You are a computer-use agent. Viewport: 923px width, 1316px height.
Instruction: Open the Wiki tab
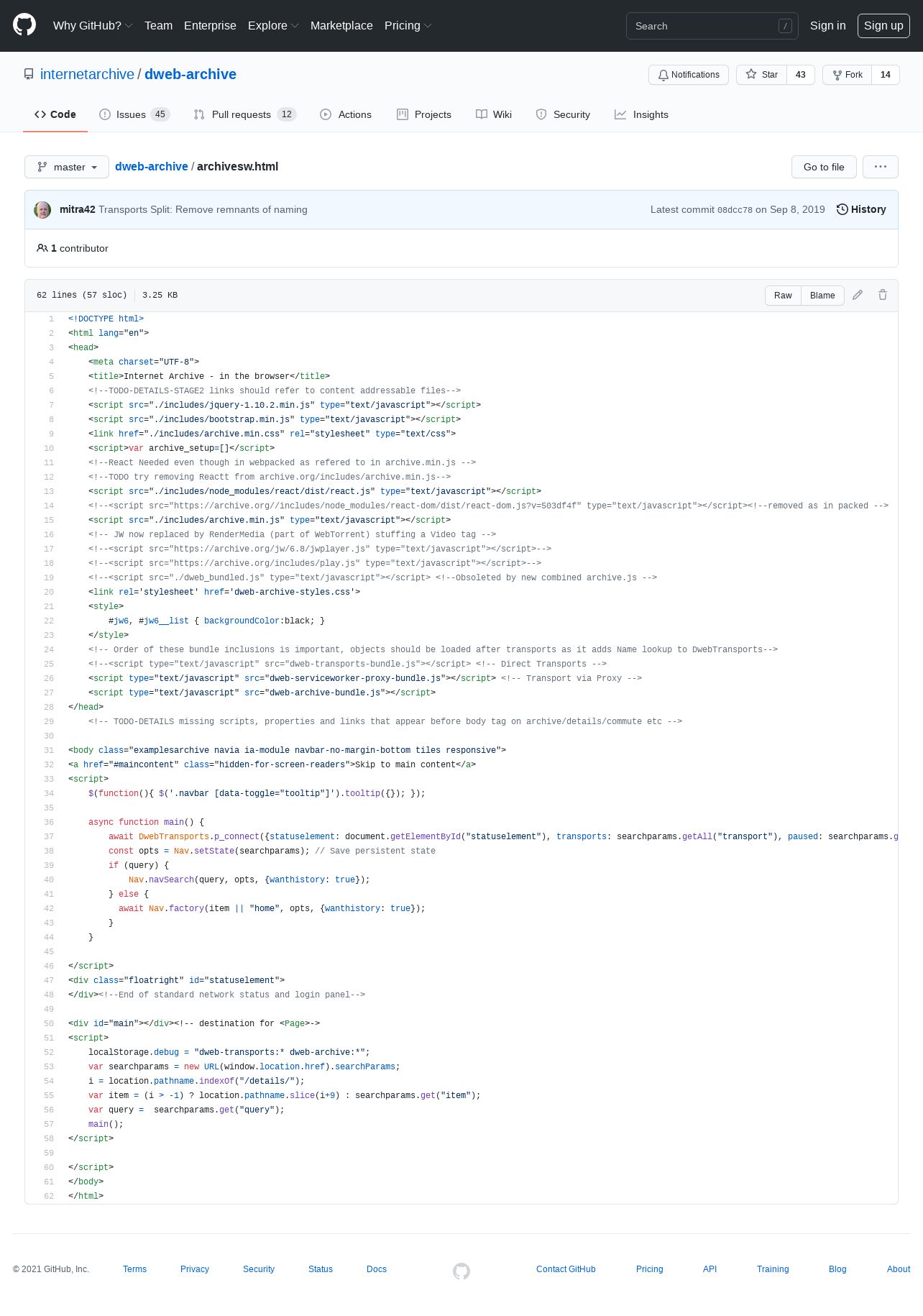[x=494, y=114]
